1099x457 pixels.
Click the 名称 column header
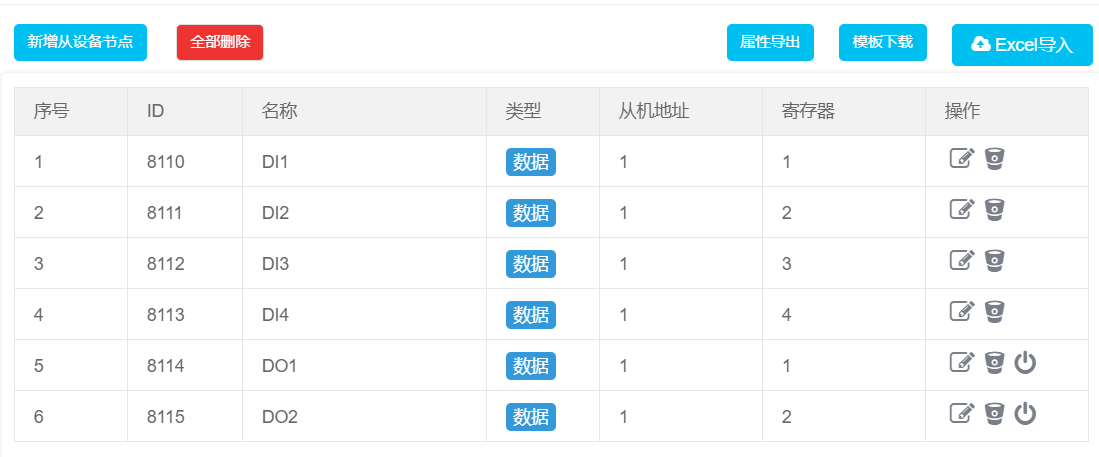[280, 111]
